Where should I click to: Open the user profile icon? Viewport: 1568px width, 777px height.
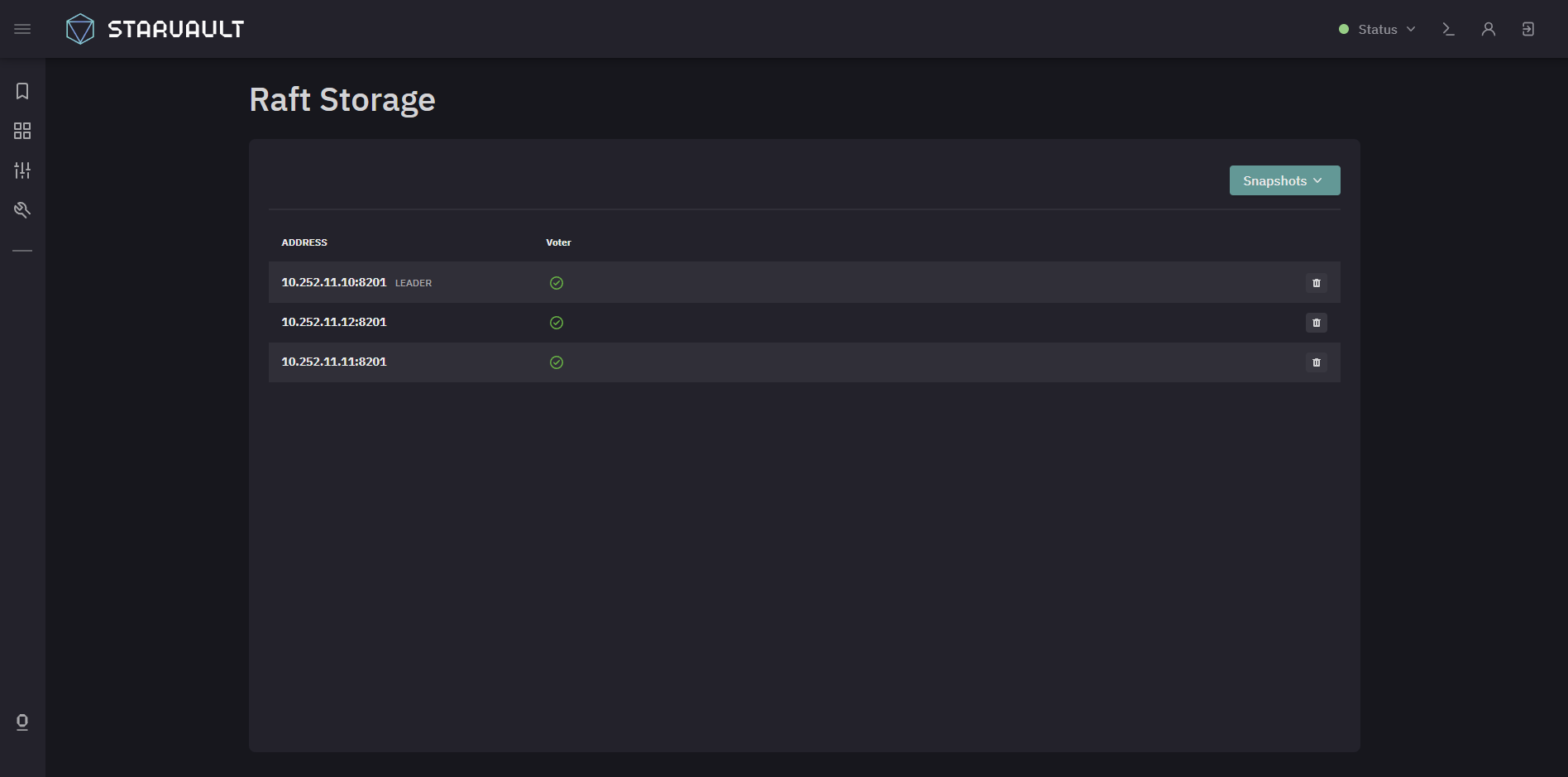[1489, 29]
